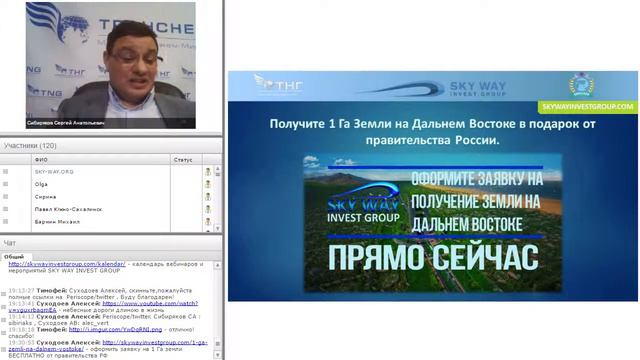The width and height of the screenshot is (640, 360).
Task: Click user icon in Сирина participant row
Action: [x=208, y=197]
